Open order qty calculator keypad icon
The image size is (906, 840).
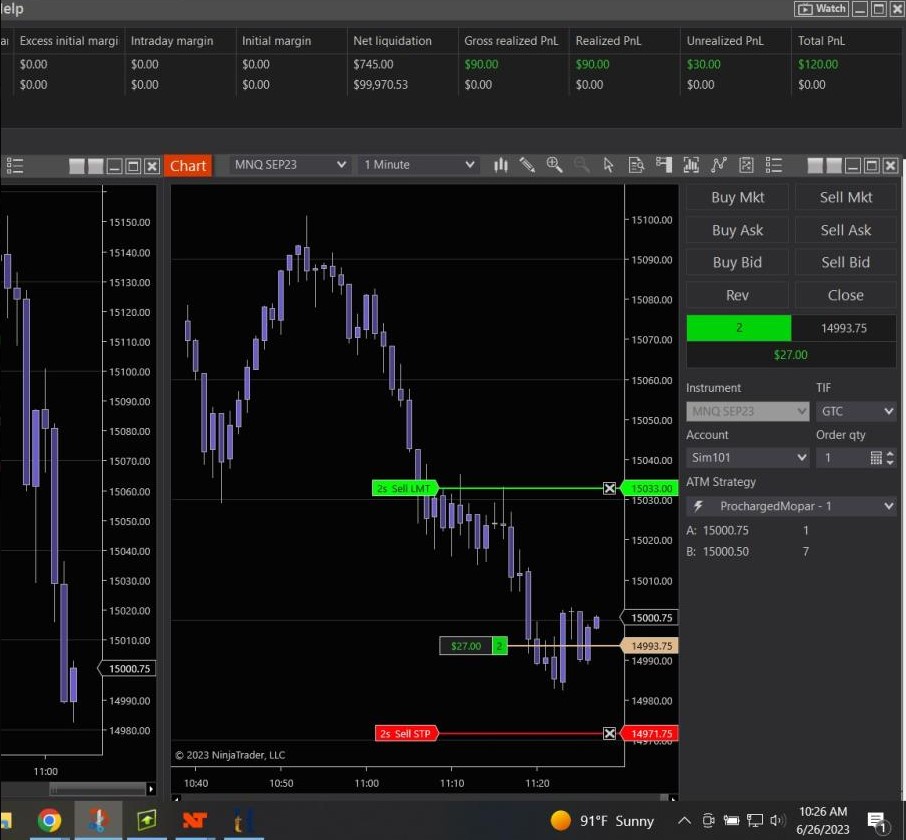876,458
